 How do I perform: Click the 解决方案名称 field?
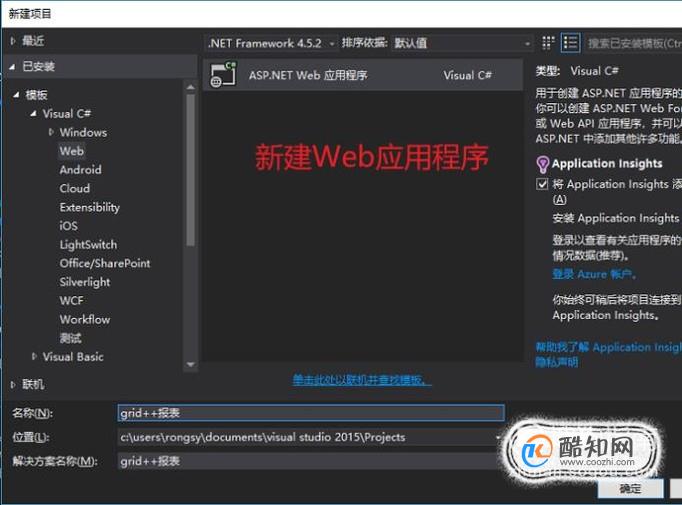tap(308, 461)
